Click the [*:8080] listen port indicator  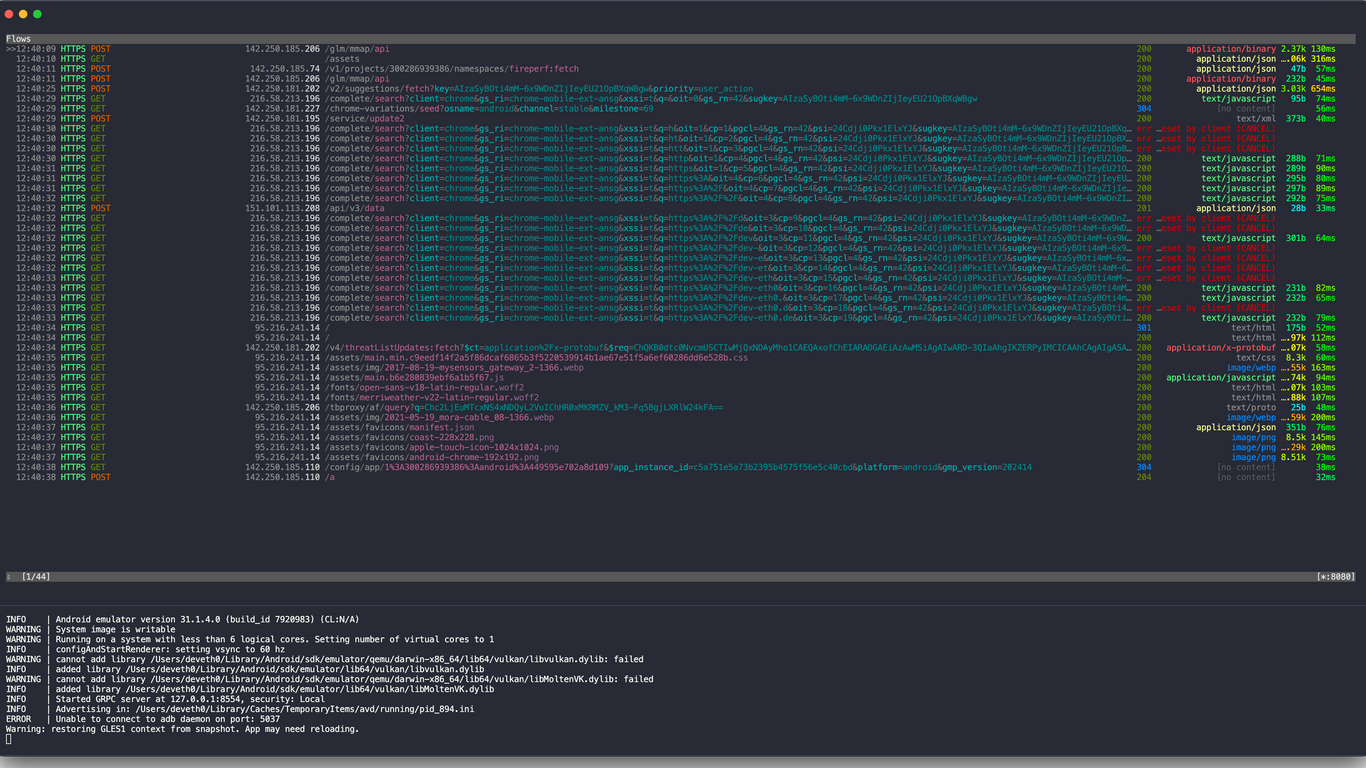(1335, 577)
